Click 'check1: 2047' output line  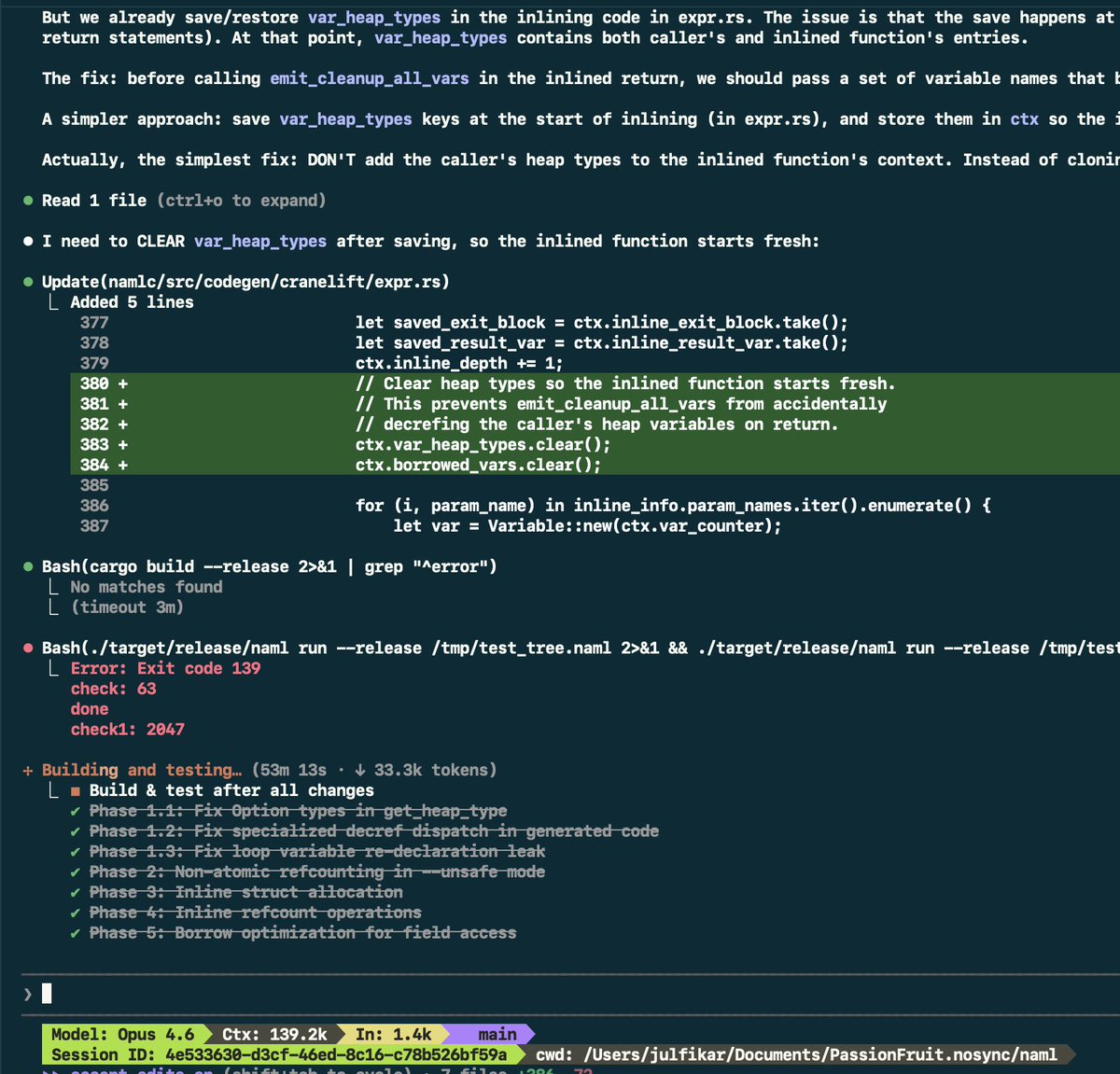click(127, 730)
